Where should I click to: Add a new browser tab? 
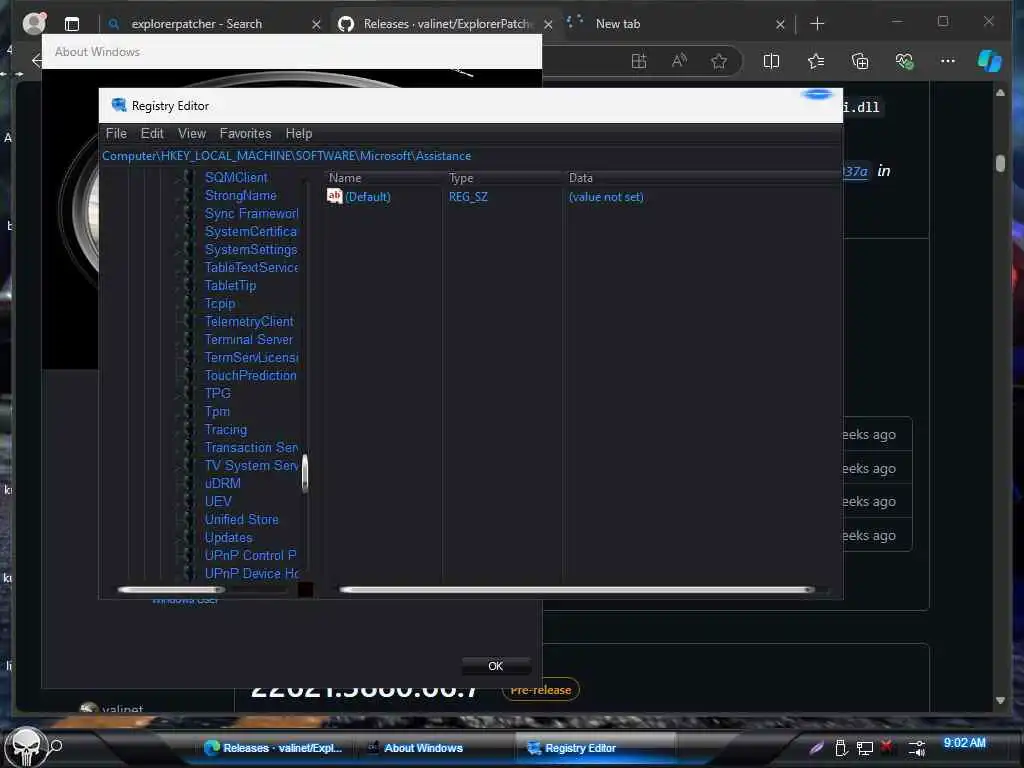tap(817, 24)
